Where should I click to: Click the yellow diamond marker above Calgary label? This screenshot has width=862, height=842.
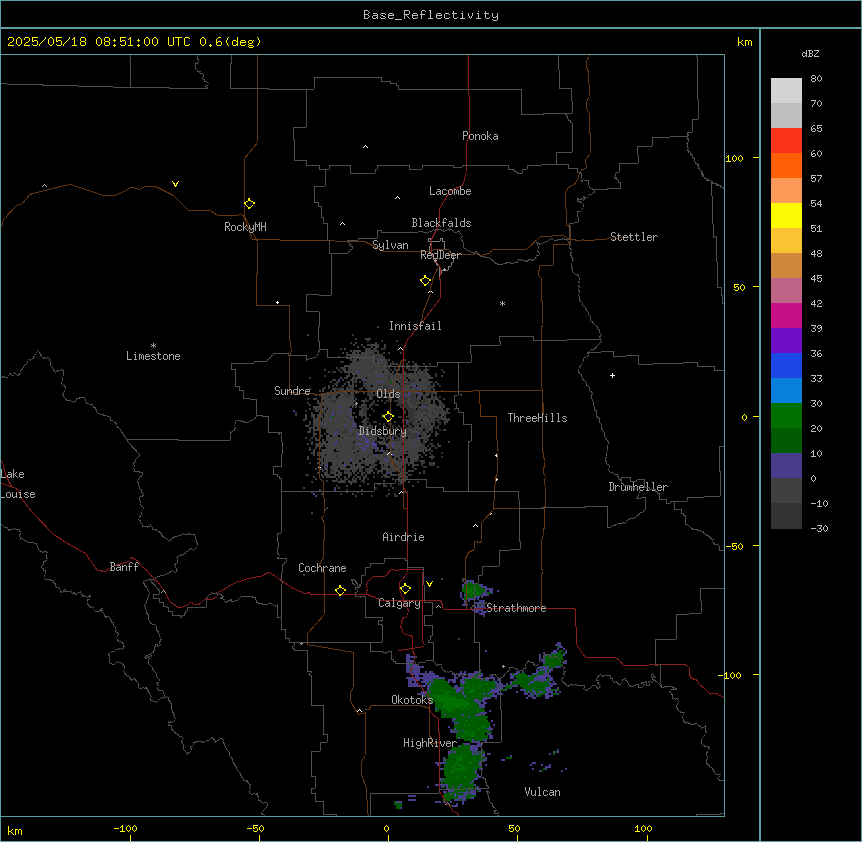tap(405, 589)
